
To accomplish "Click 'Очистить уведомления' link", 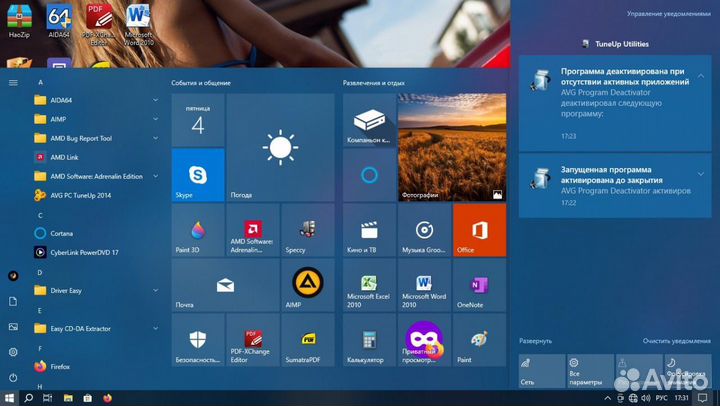I will 677,341.
